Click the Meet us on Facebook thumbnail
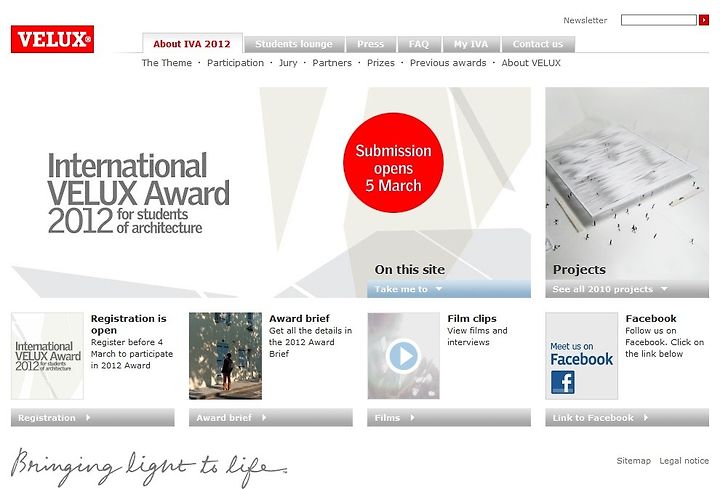Image resolution: width=720 pixels, height=489 pixels. click(x=582, y=356)
